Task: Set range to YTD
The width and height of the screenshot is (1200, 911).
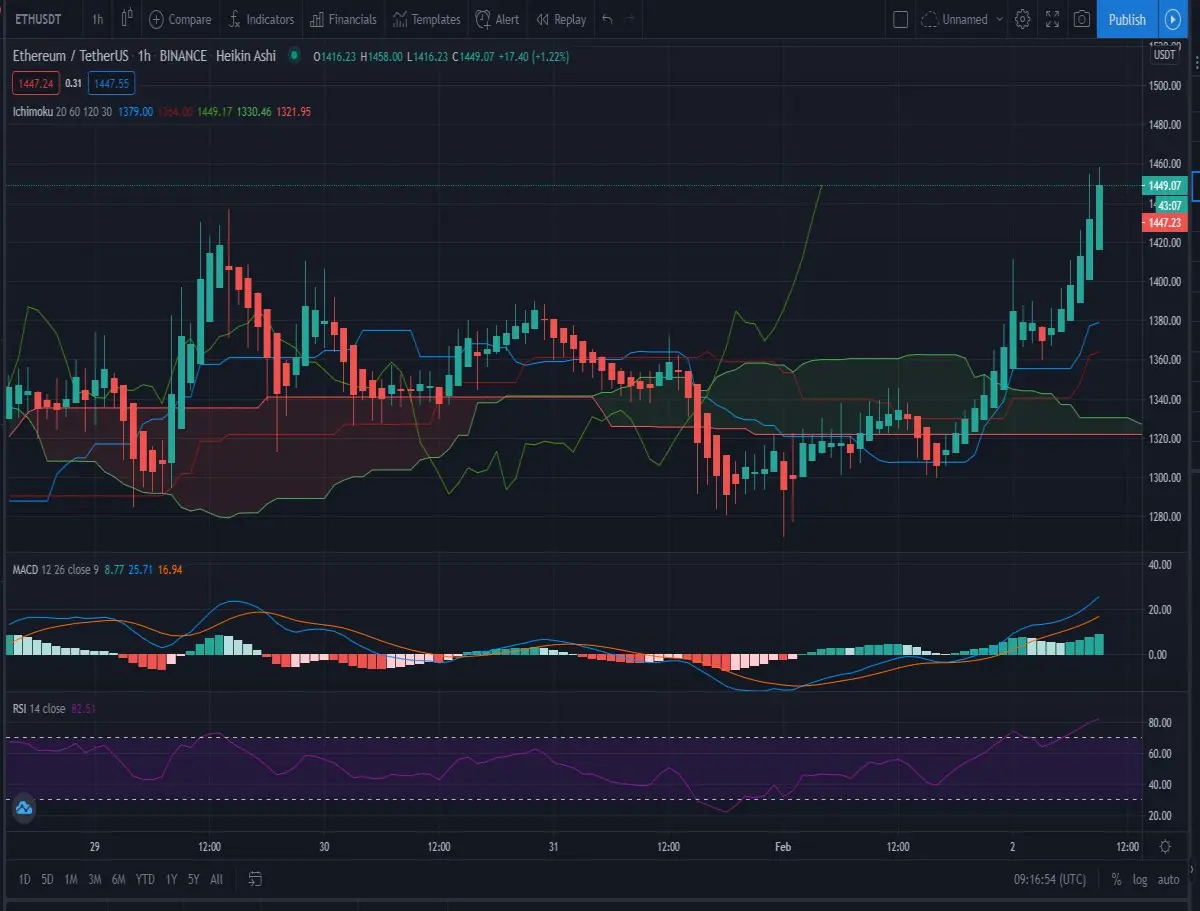Action: (x=145, y=879)
